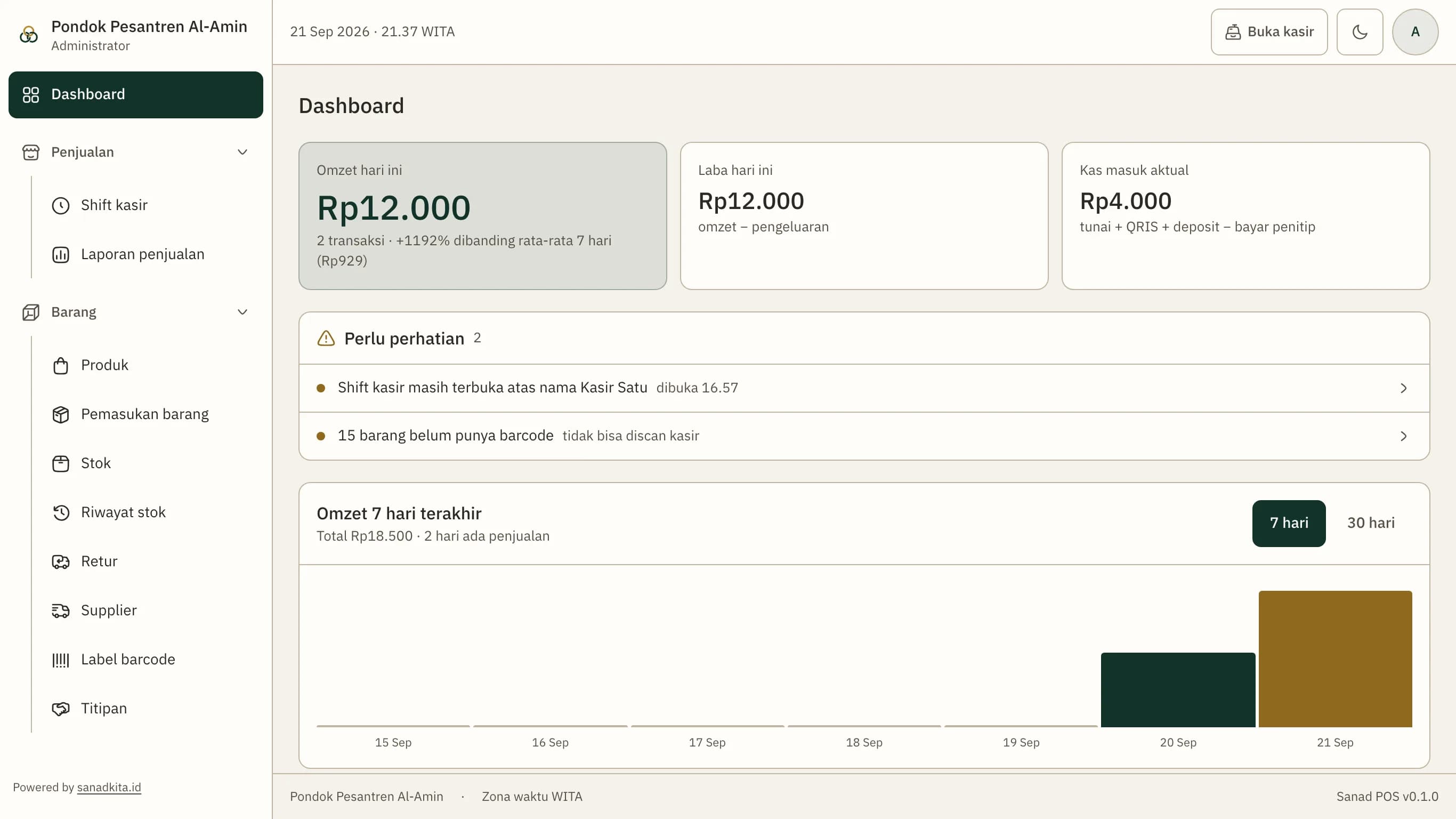Viewport: 1456px width, 819px height.
Task: Click the Dashboard page heading
Action: pyautogui.click(x=351, y=106)
